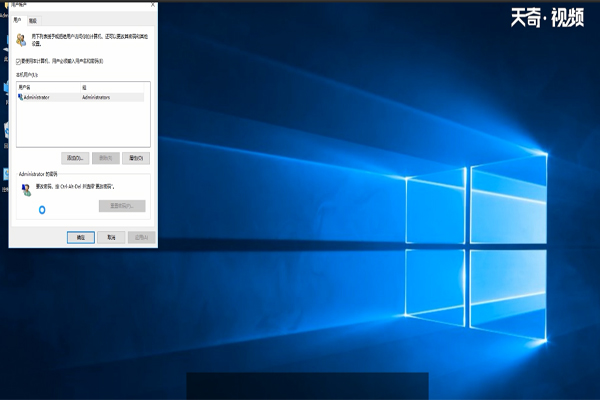
Task: Click the 重置密码 (Reset Password) button
Action: click(122, 206)
